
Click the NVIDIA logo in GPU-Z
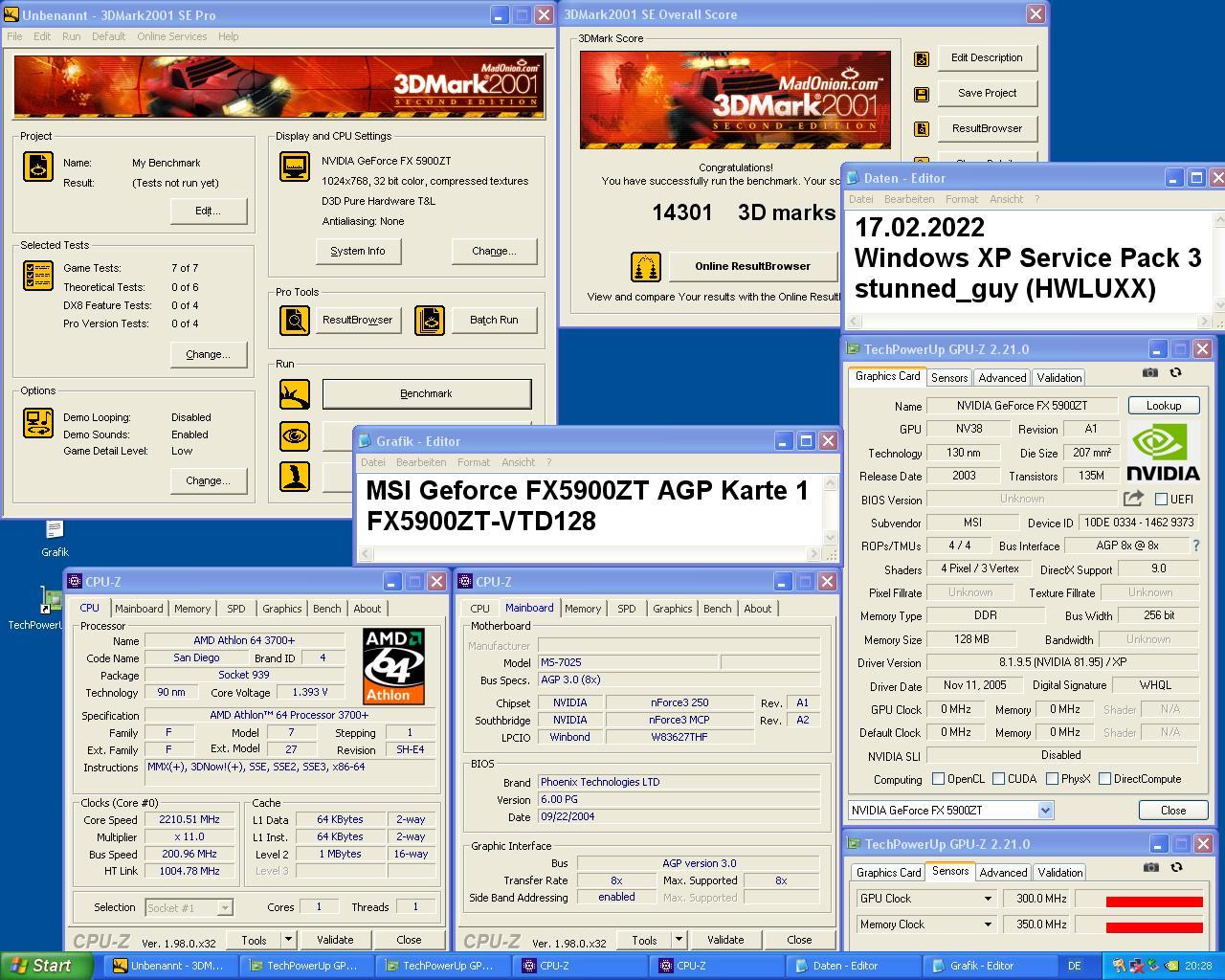1163,452
